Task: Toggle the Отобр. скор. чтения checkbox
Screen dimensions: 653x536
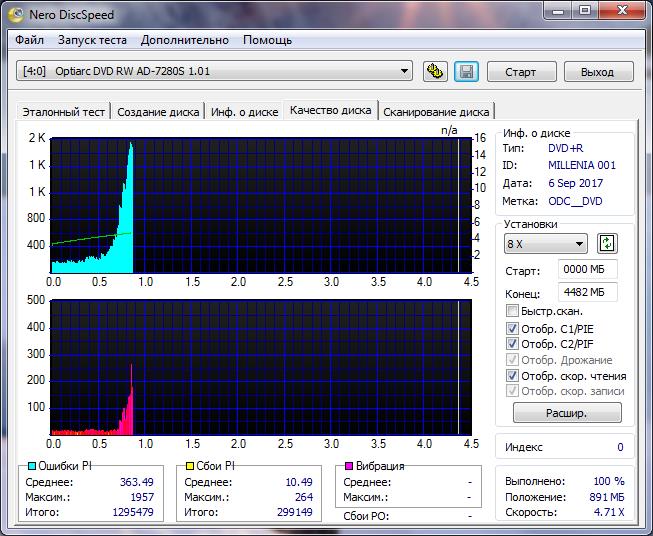Action: click(x=513, y=376)
